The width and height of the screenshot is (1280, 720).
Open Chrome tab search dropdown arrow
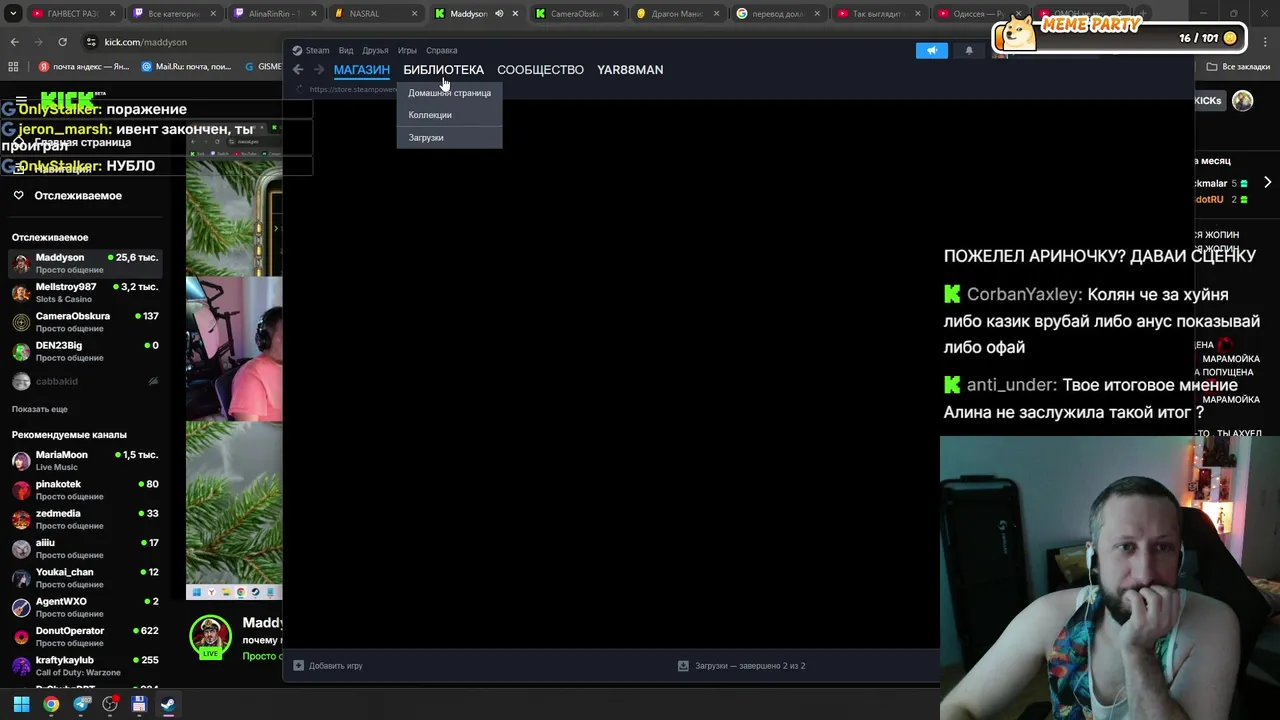(x=14, y=14)
